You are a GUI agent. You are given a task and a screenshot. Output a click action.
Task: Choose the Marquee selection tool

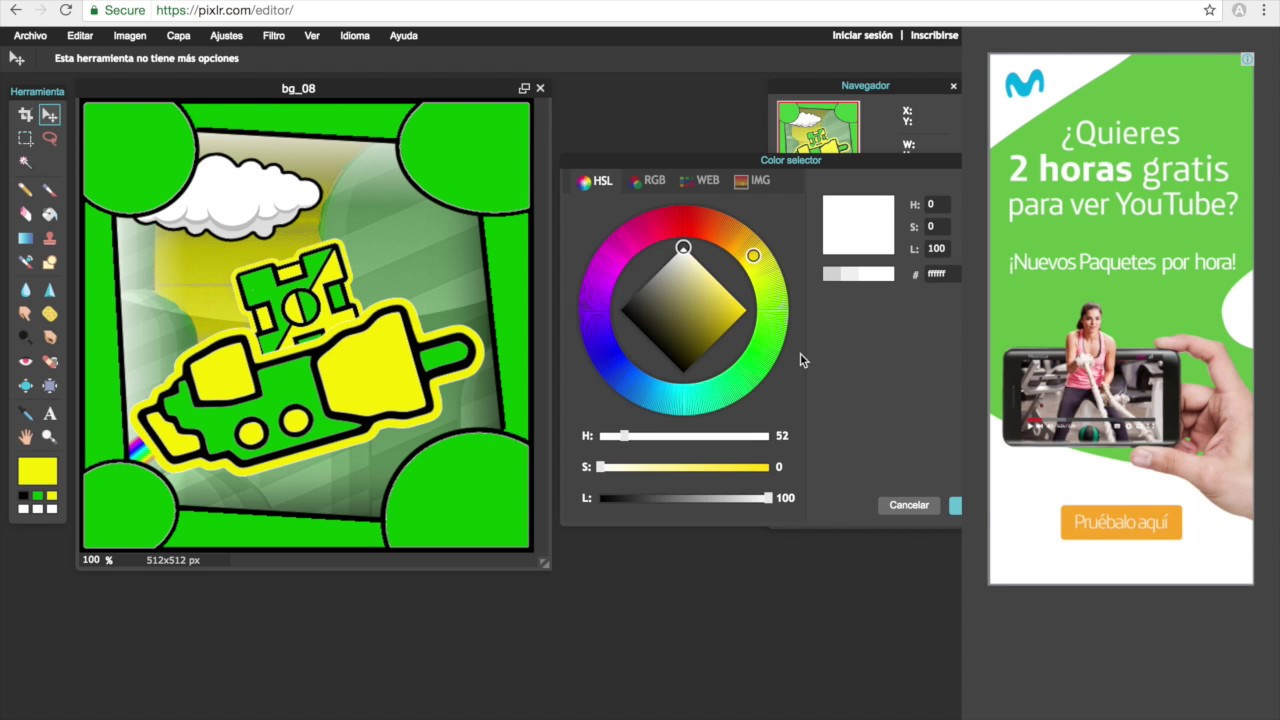click(x=26, y=139)
